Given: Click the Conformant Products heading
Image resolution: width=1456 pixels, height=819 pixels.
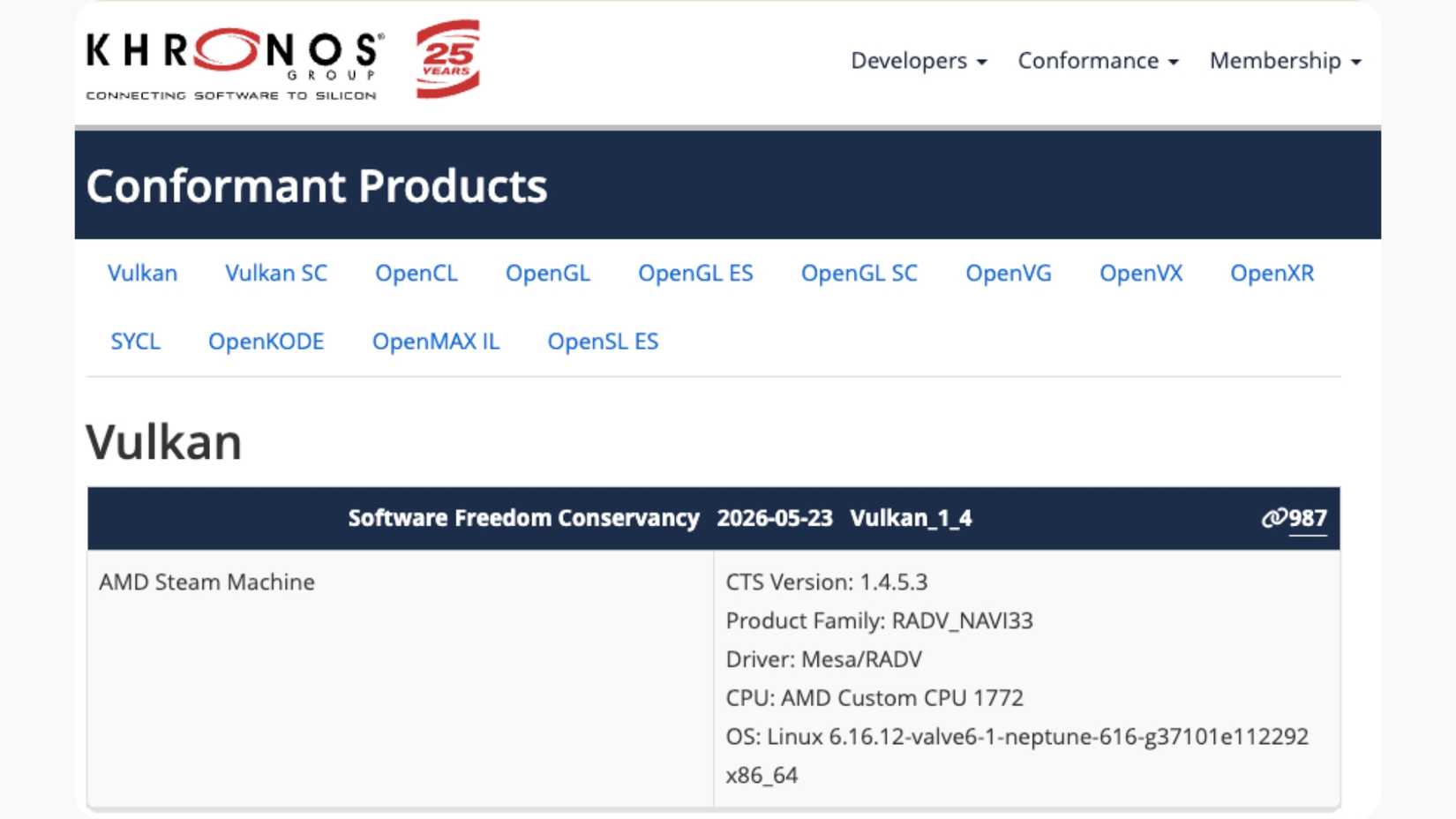Looking at the screenshot, I should point(317,186).
